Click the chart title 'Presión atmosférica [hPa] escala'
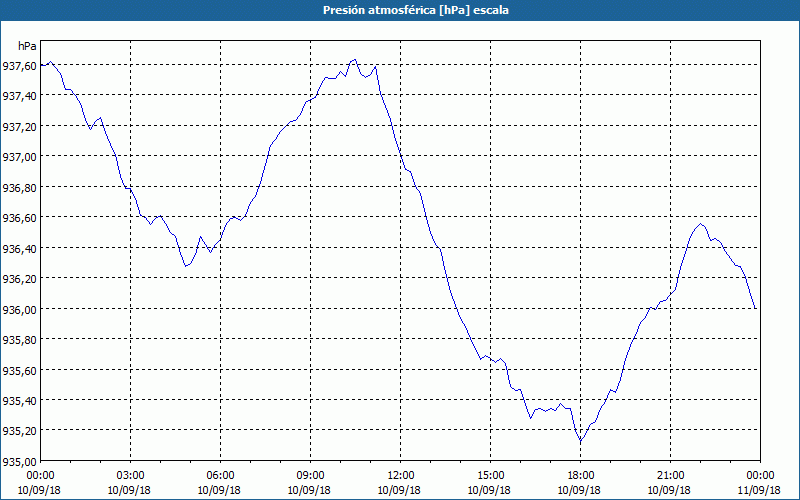This screenshot has height=500, width=800. 415,10
